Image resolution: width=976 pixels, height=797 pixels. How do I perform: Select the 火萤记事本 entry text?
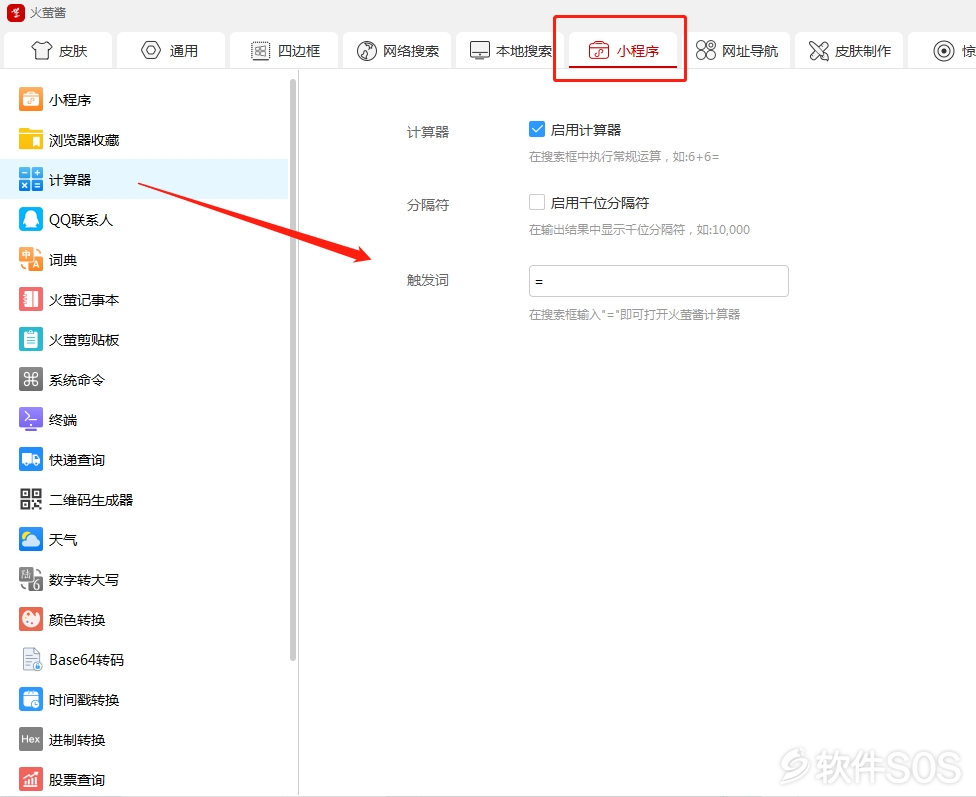click(84, 300)
